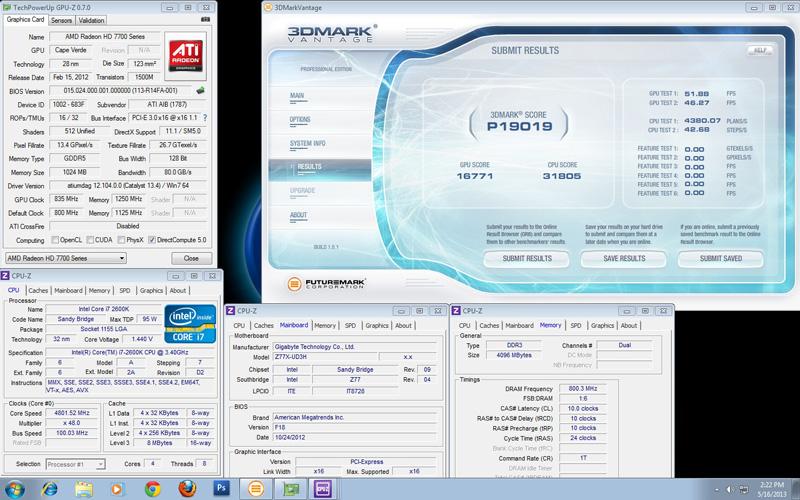Open the AMD Radeon HD 7700 Series dropdown
This screenshot has height=500, width=800.
click(66, 258)
